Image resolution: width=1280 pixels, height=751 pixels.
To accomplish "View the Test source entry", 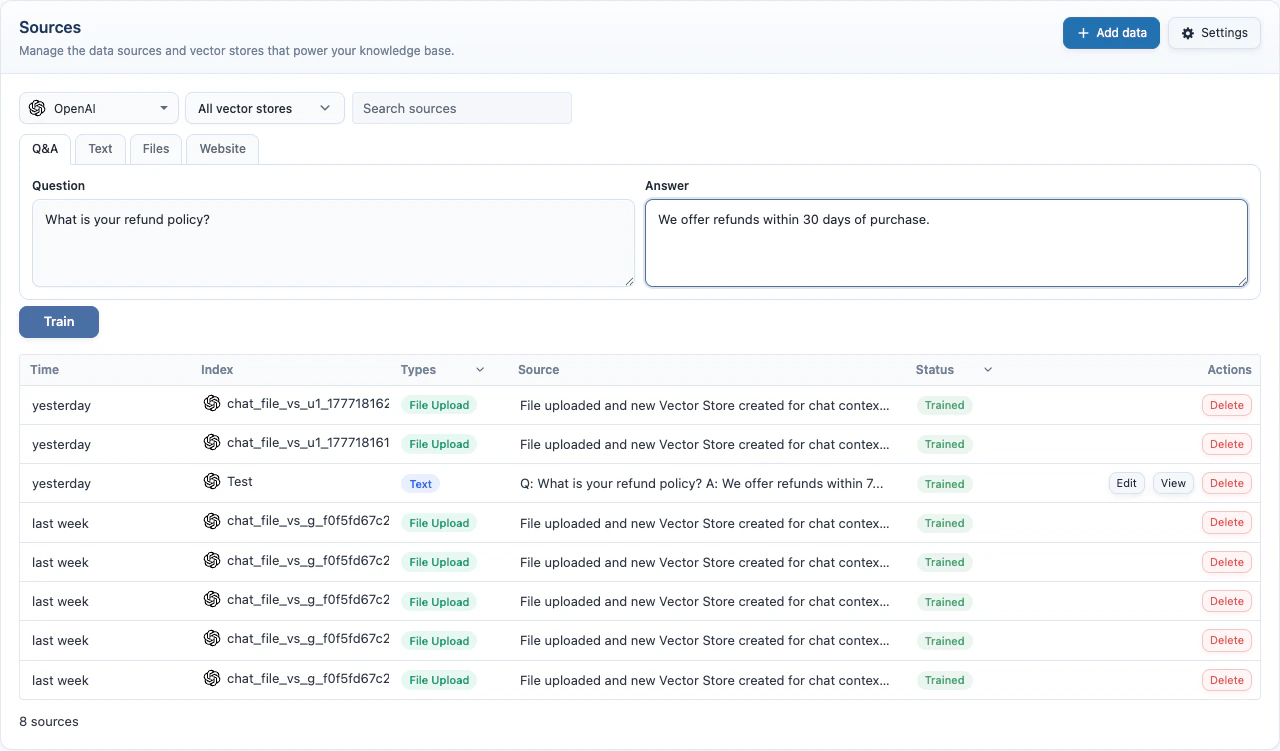I will pos(1172,482).
